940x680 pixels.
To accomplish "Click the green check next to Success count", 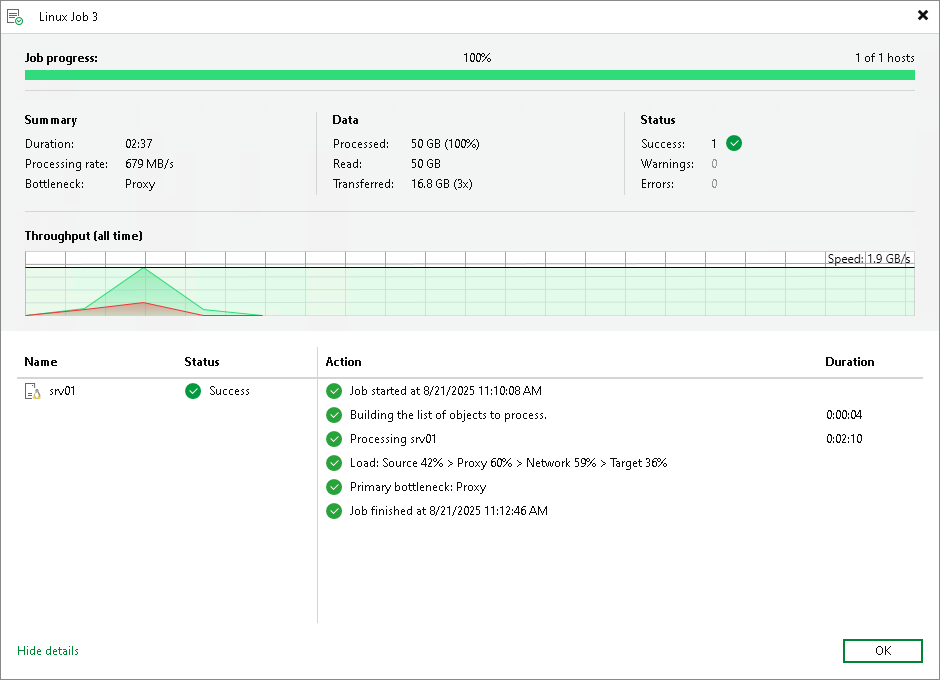I will click(734, 143).
